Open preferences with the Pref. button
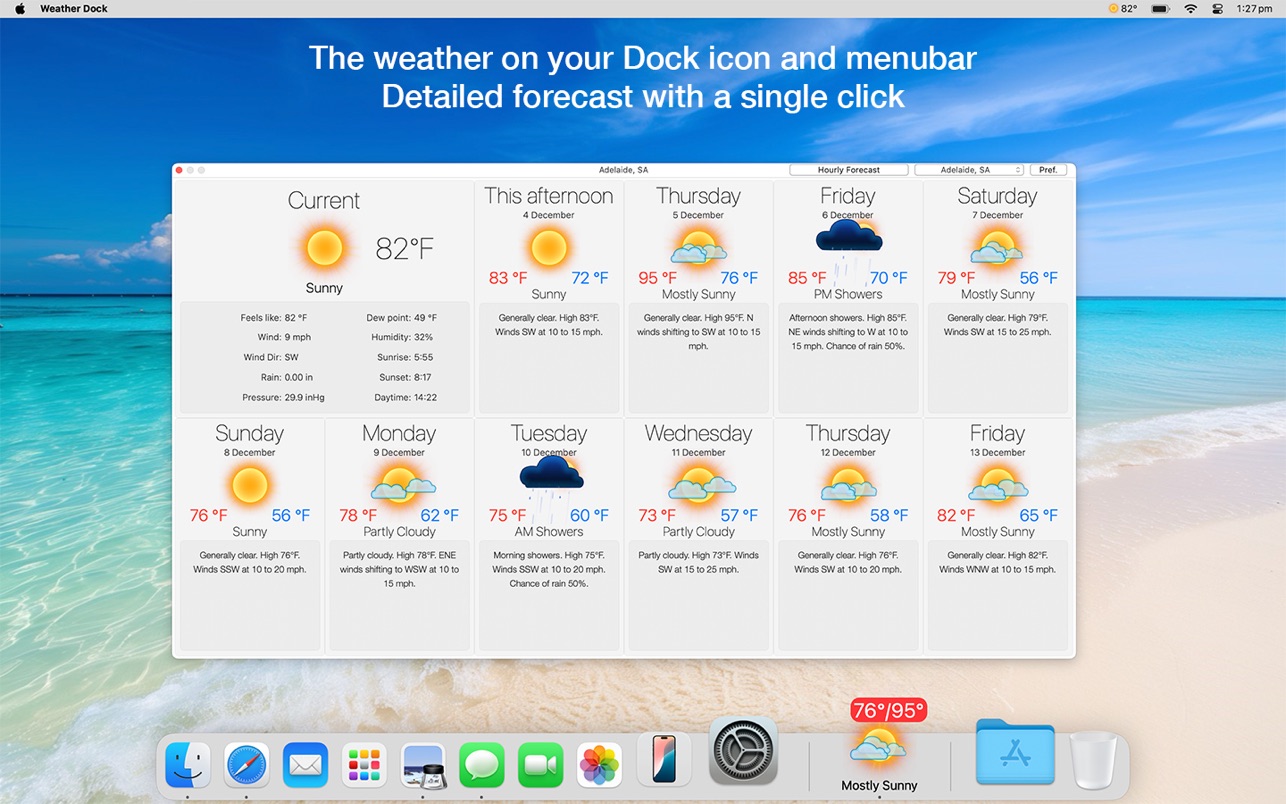 (1048, 170)
